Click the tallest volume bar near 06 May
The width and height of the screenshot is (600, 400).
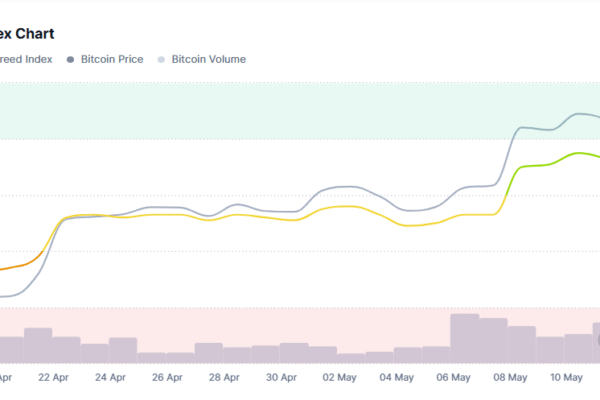pyautogui.click(x=465, y=338)
